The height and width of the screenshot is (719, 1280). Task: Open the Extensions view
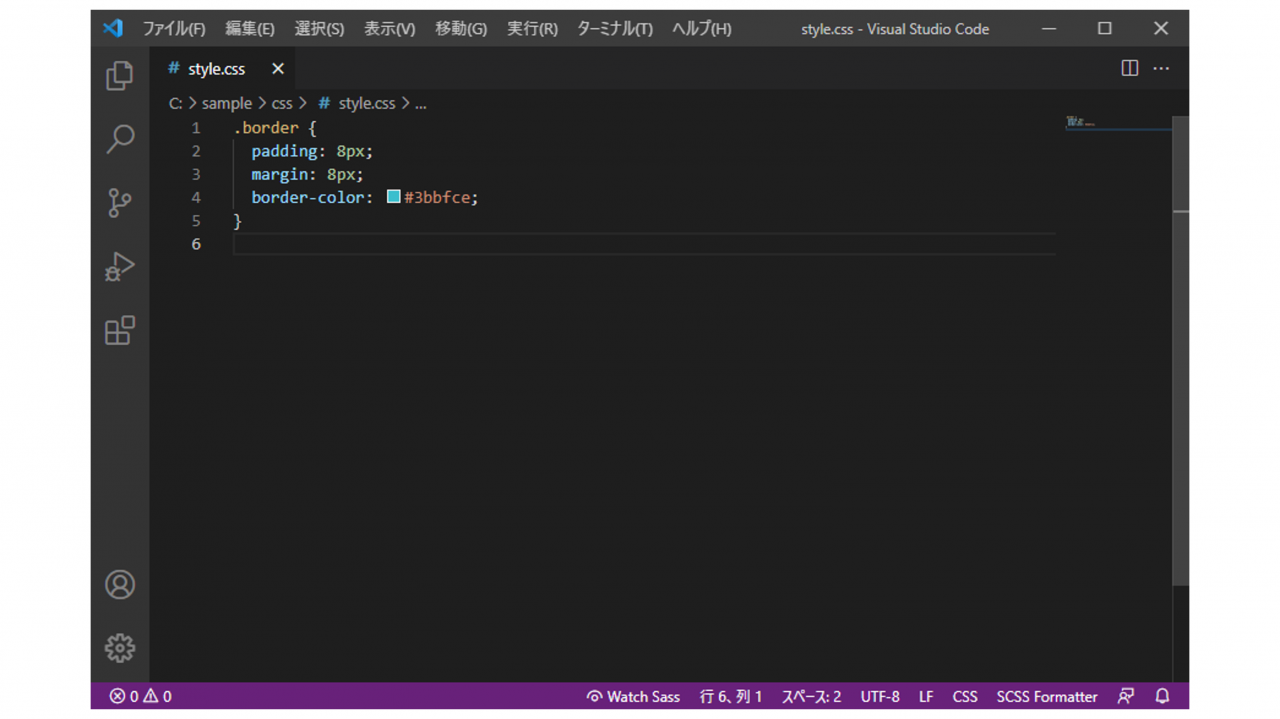[120, 330]
